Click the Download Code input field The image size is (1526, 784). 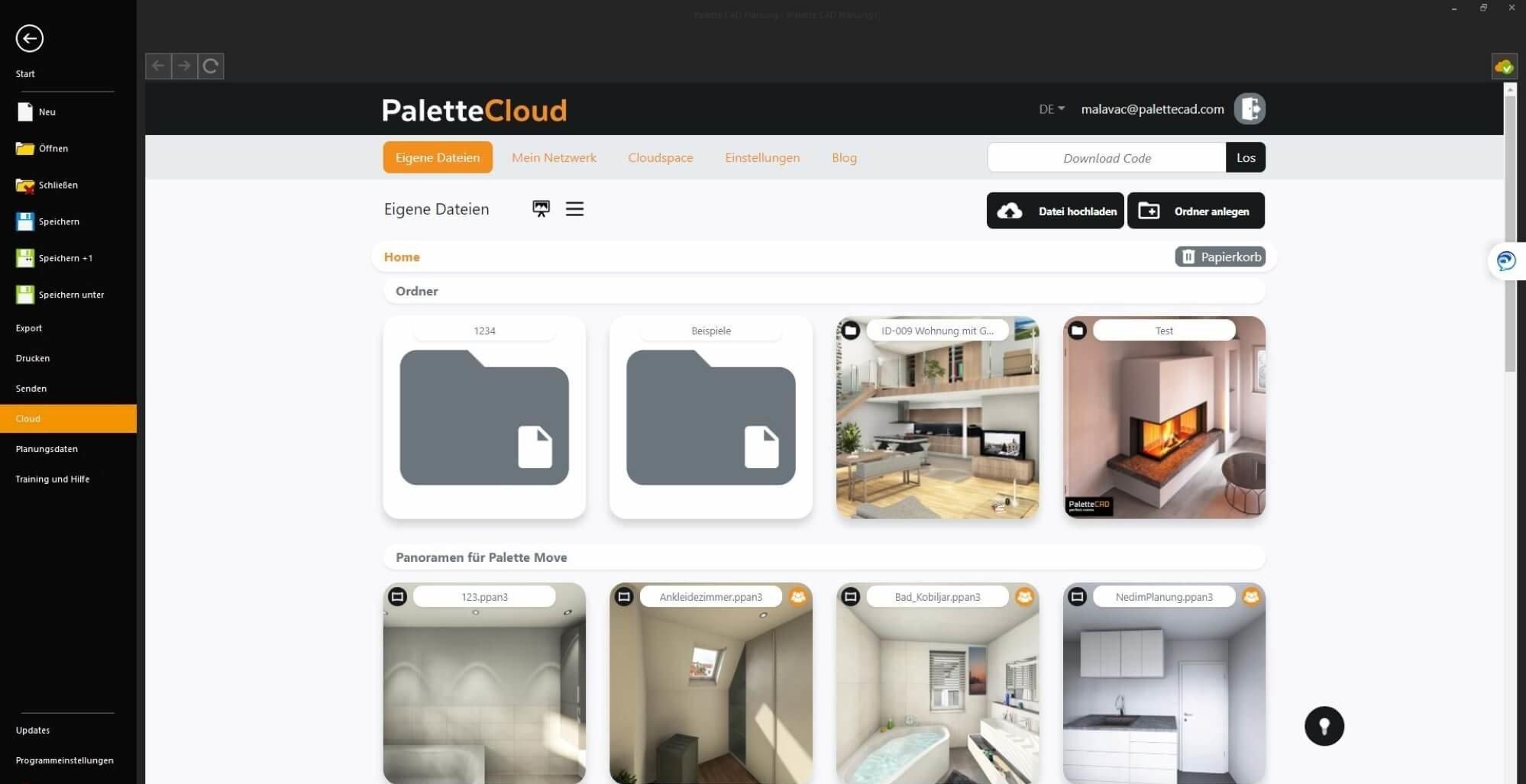click(1106, 158)
